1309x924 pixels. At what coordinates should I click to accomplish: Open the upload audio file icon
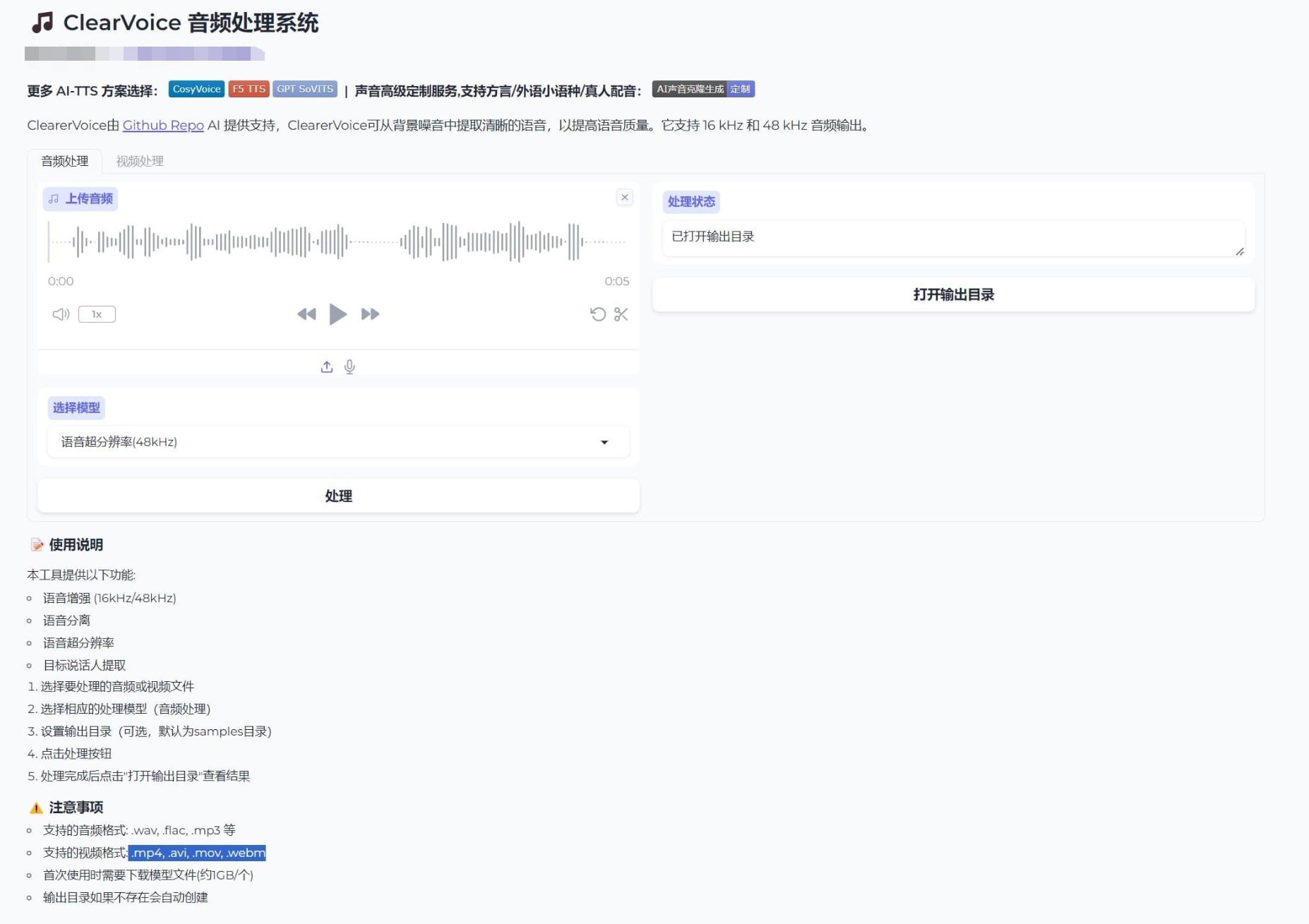click(326, 366)
